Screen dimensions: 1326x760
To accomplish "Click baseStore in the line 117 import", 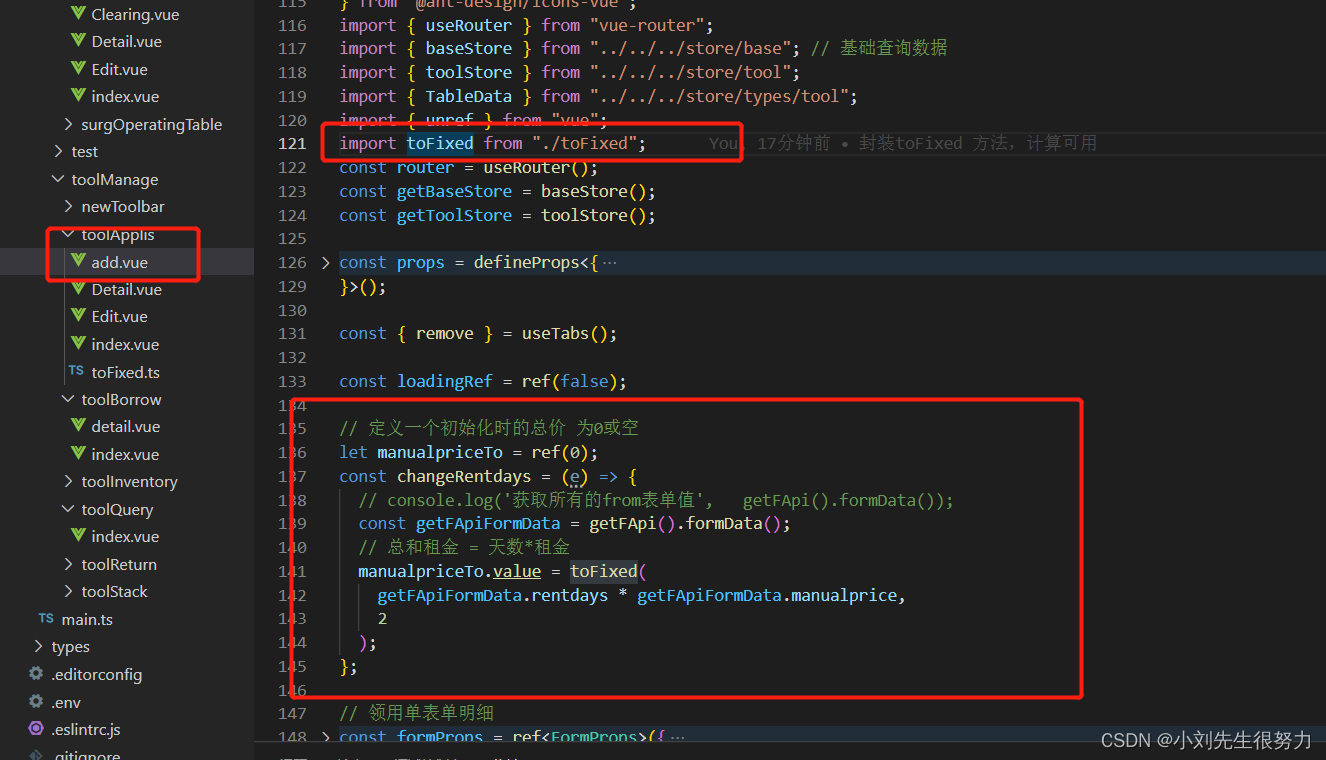I will [x=468, y=48].
